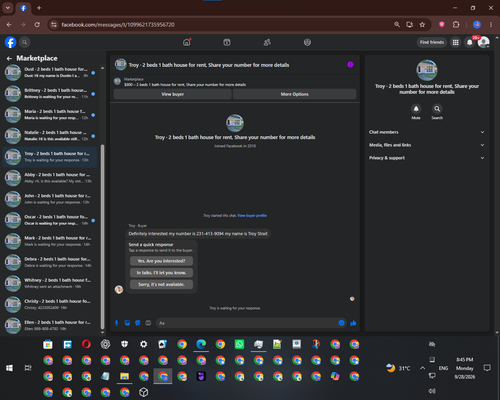Open the Windows notification center icon

click(487, 368)
